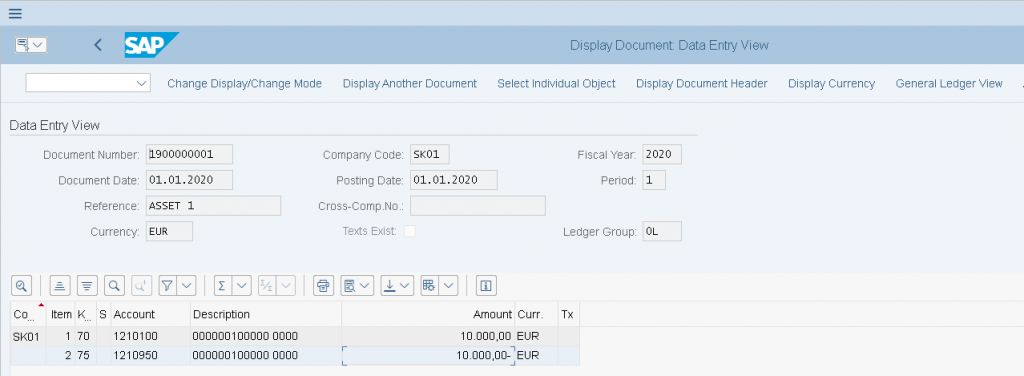Click the Item column header

(x=61, y=314)
